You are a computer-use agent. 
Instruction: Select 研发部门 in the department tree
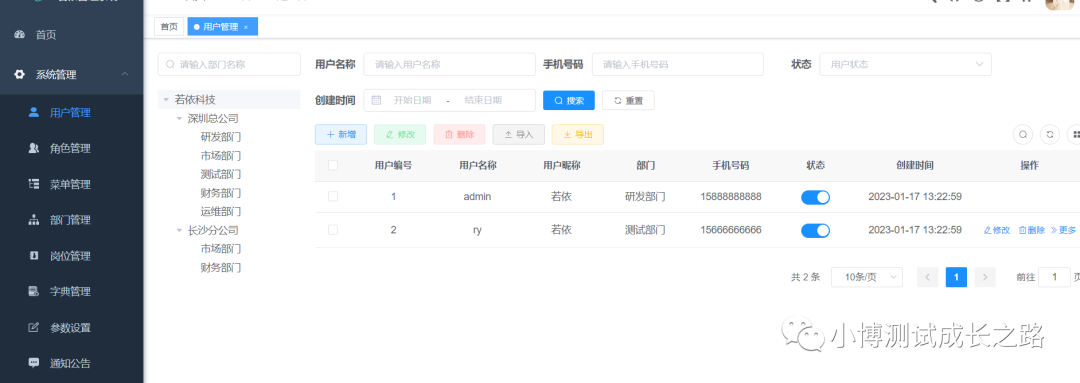coord(220,137)
